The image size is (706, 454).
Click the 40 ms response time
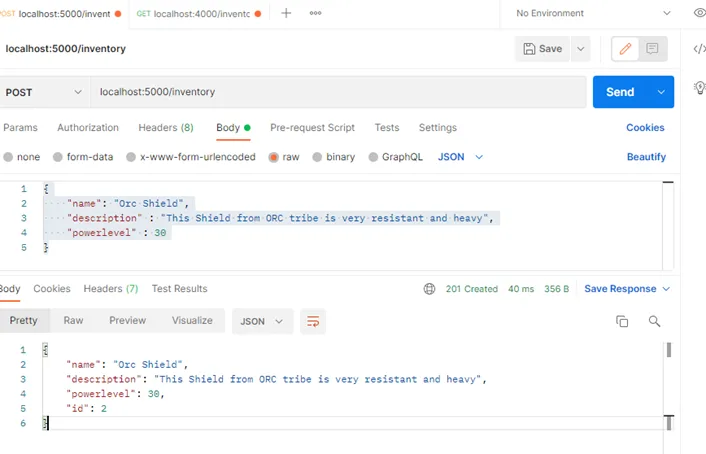[521, 289]
